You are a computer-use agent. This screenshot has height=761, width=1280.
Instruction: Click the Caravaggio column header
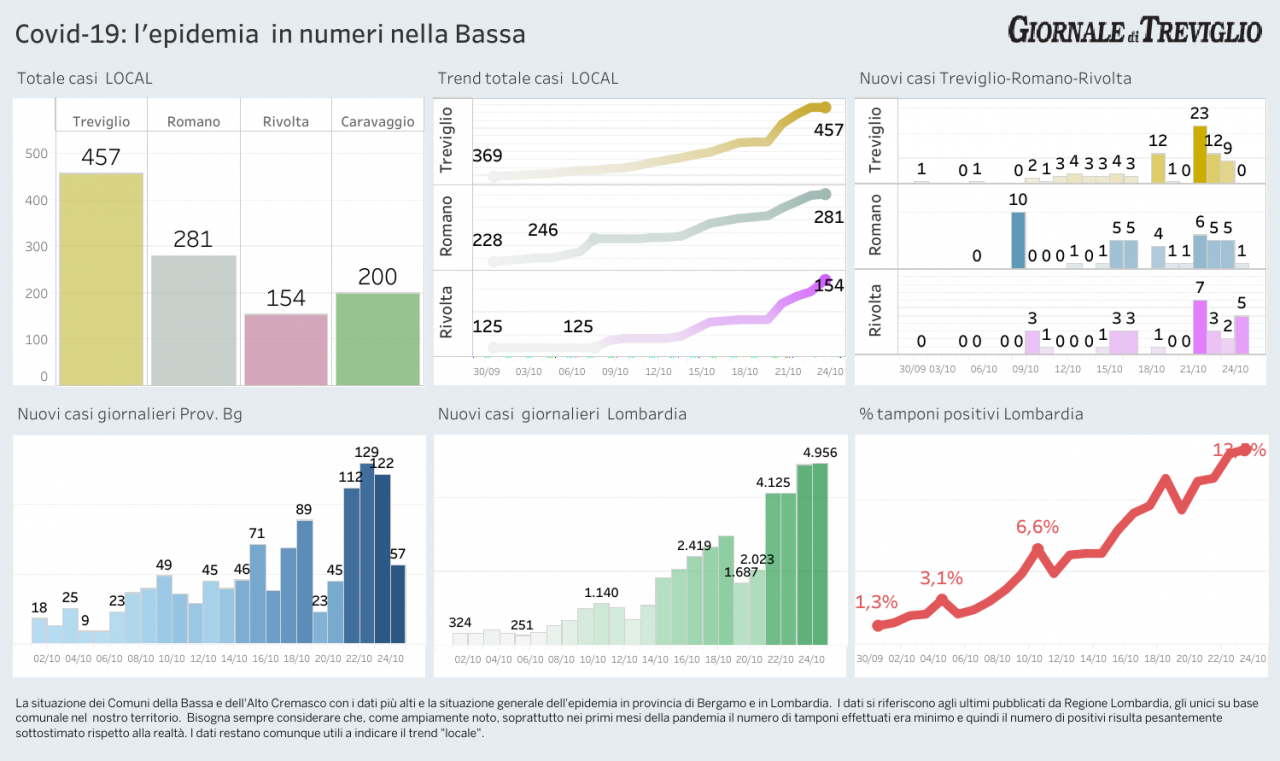coord(378,121)
